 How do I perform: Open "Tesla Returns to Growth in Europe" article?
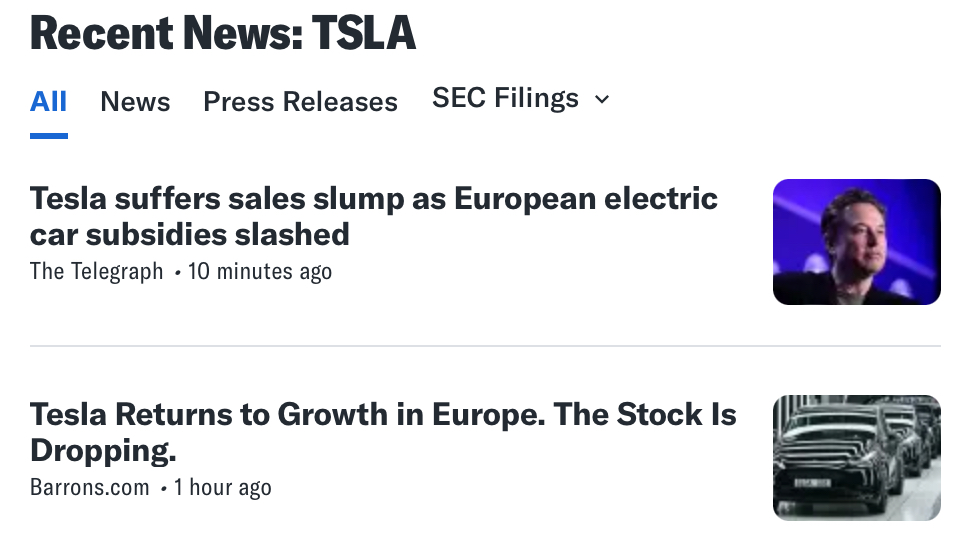coord(383,414)
